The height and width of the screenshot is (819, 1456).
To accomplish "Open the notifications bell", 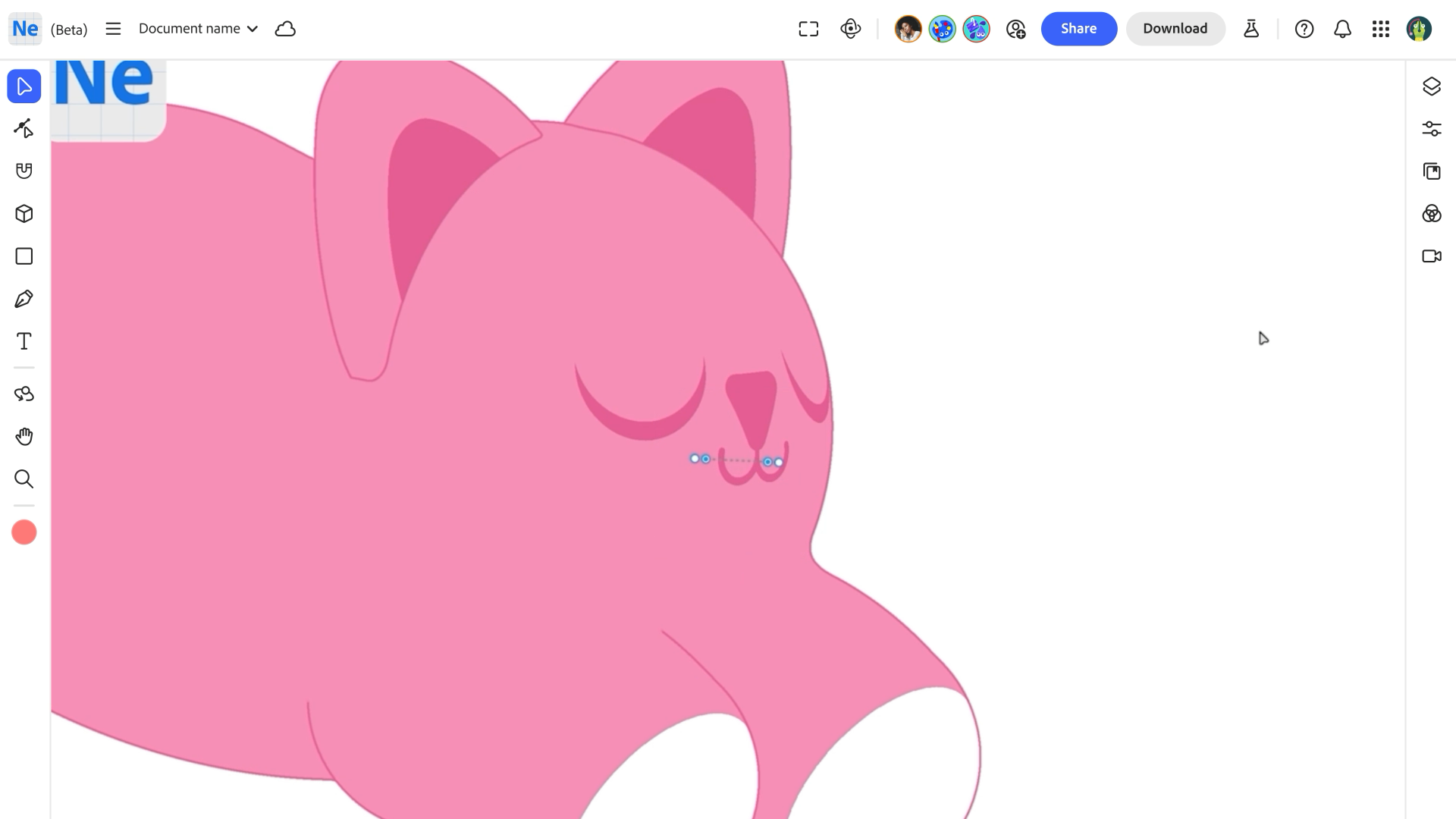I will click(1342, 29).
